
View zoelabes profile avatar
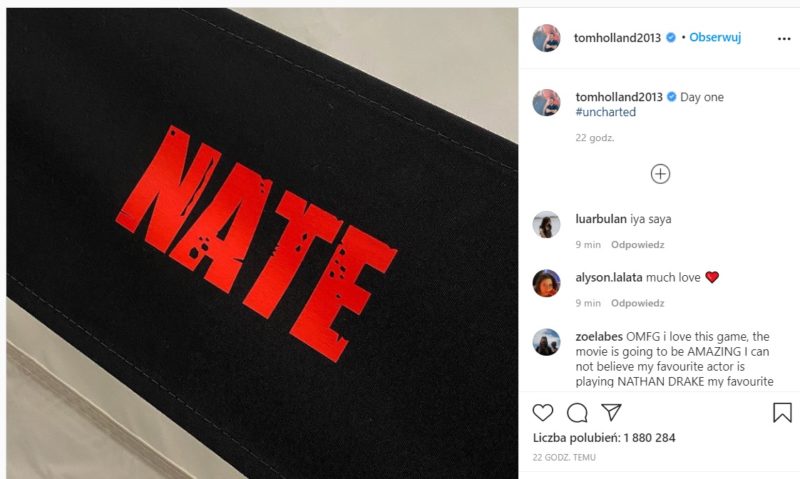click(x=546, y=342)
